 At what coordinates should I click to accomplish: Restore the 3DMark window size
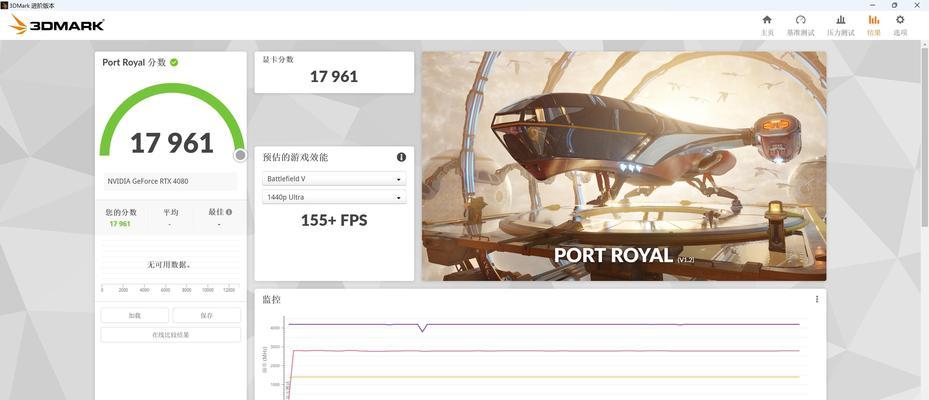click(894, 5)
